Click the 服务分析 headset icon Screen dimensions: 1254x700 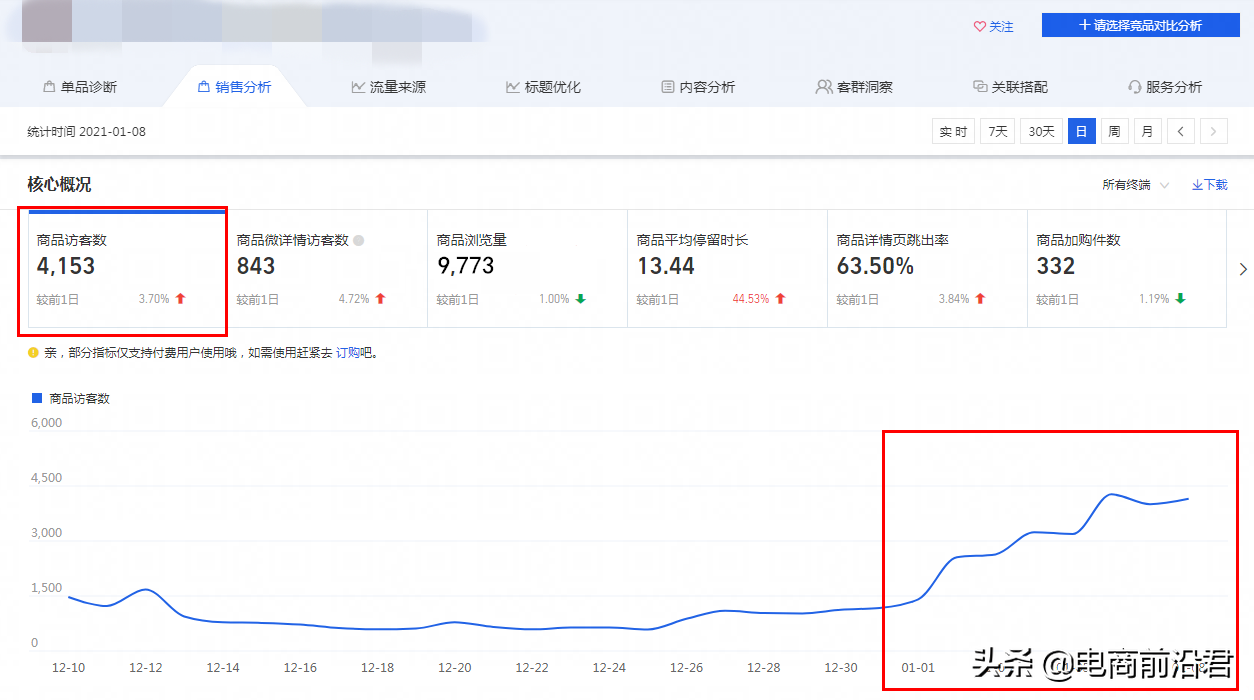(x=1133, y=86)
